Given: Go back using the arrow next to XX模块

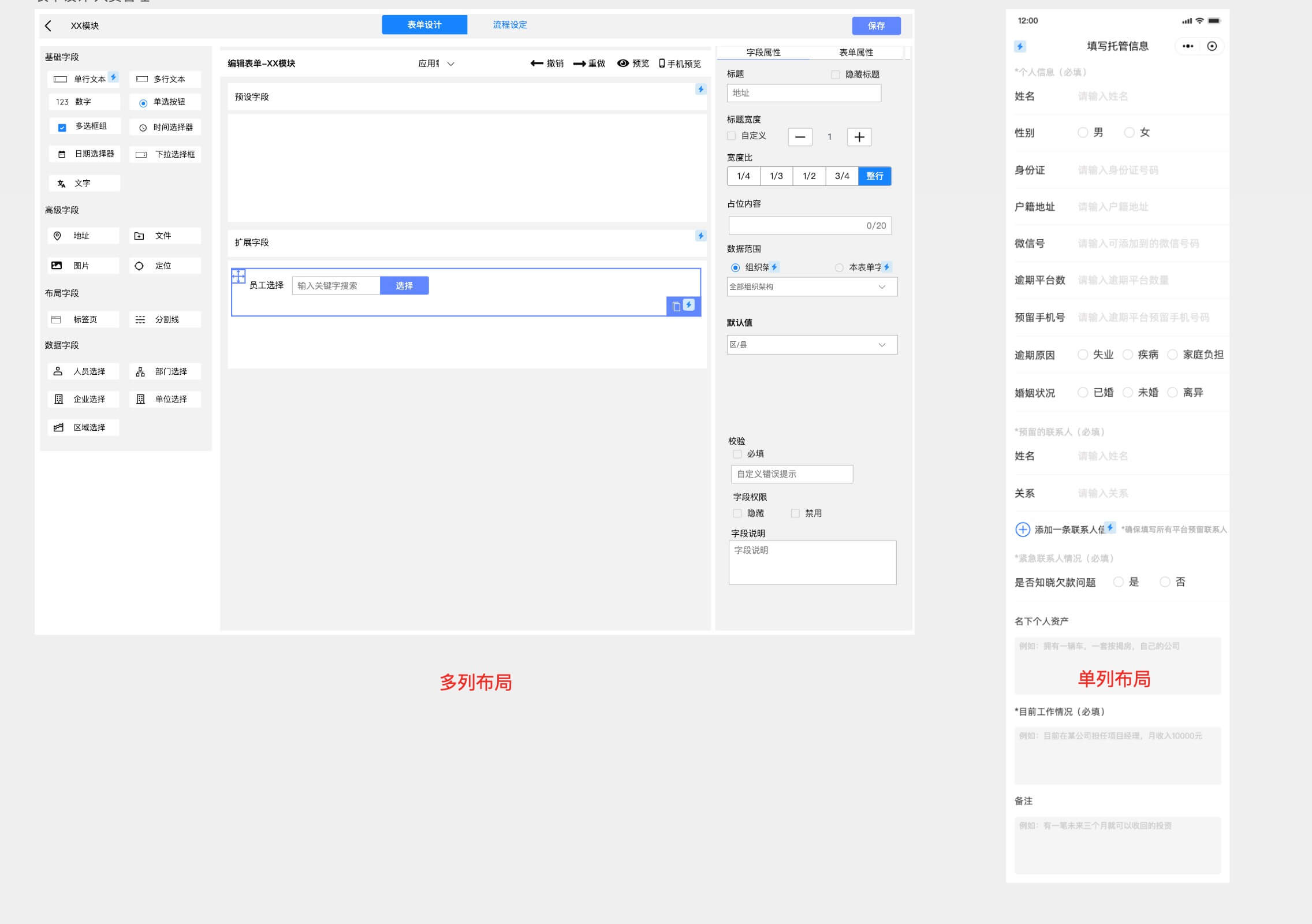Looking at the screenshot, I should click(49, 26).
